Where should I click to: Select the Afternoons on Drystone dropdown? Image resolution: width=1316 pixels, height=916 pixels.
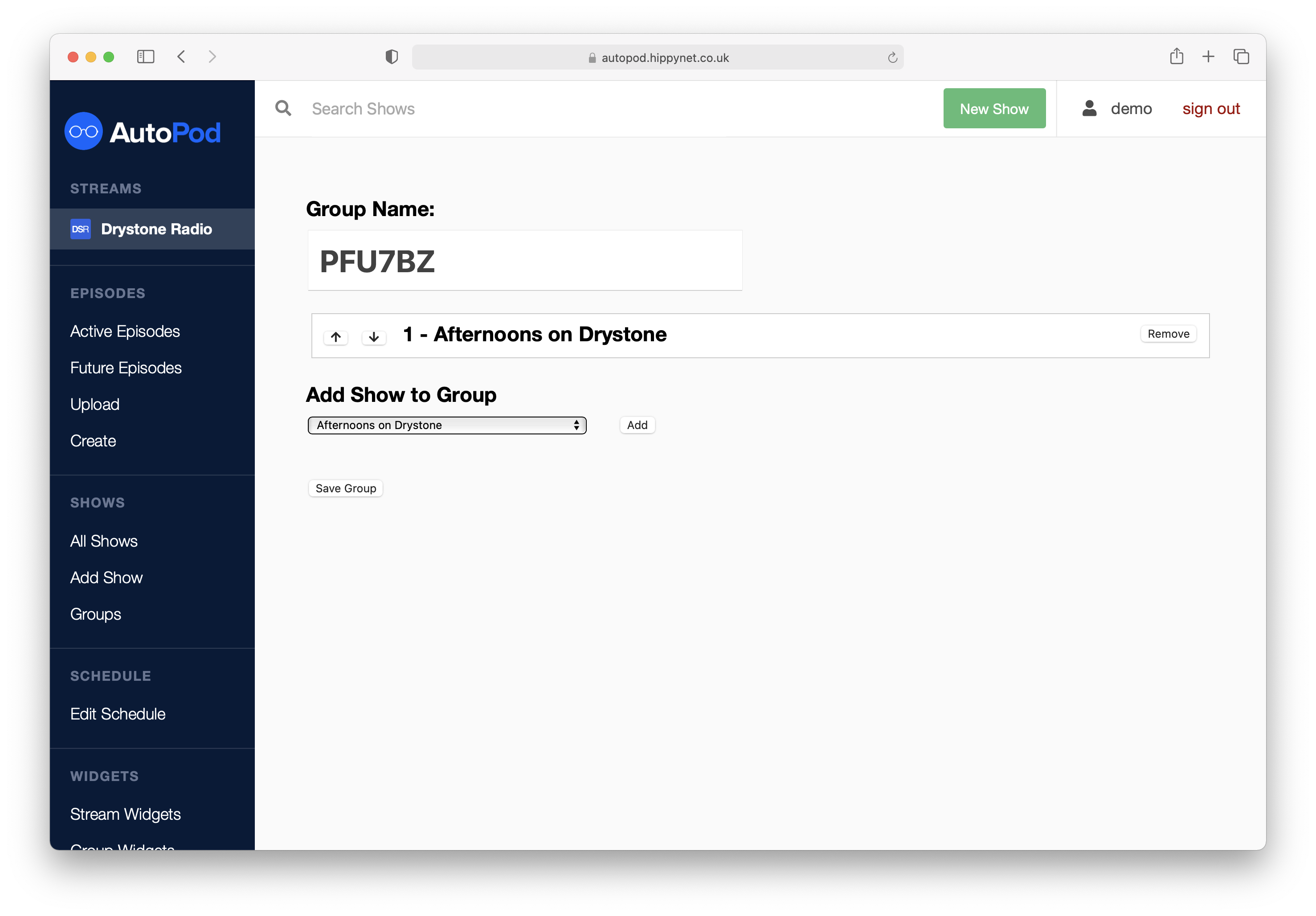tap(446, 424)
